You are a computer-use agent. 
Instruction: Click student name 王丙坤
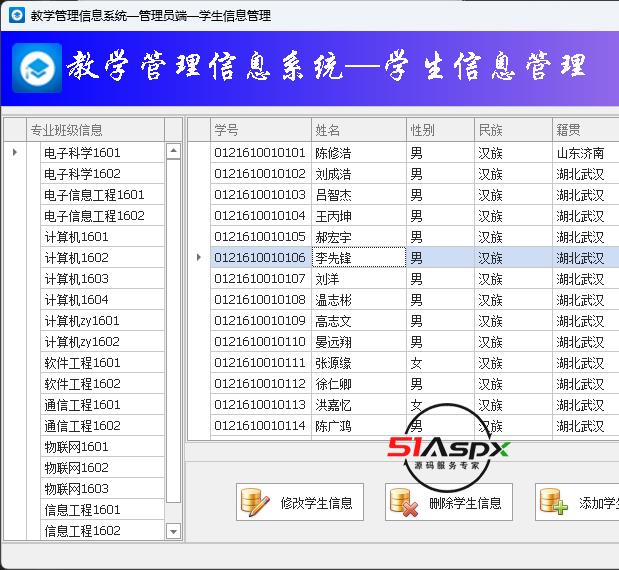pos(359,216)
